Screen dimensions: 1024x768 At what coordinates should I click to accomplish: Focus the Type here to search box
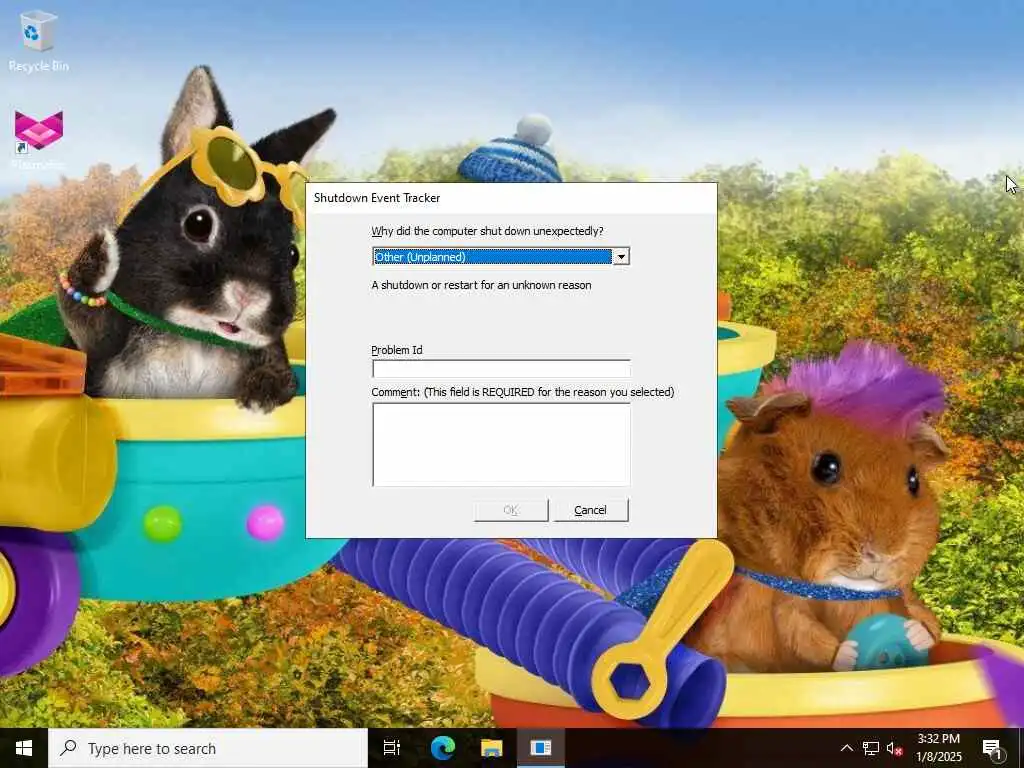point(208,748)
